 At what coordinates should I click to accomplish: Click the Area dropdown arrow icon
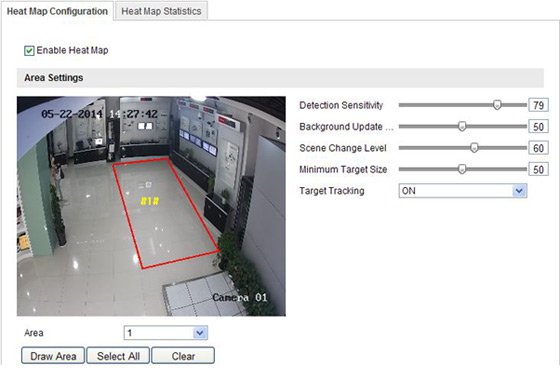click(200, 333)
